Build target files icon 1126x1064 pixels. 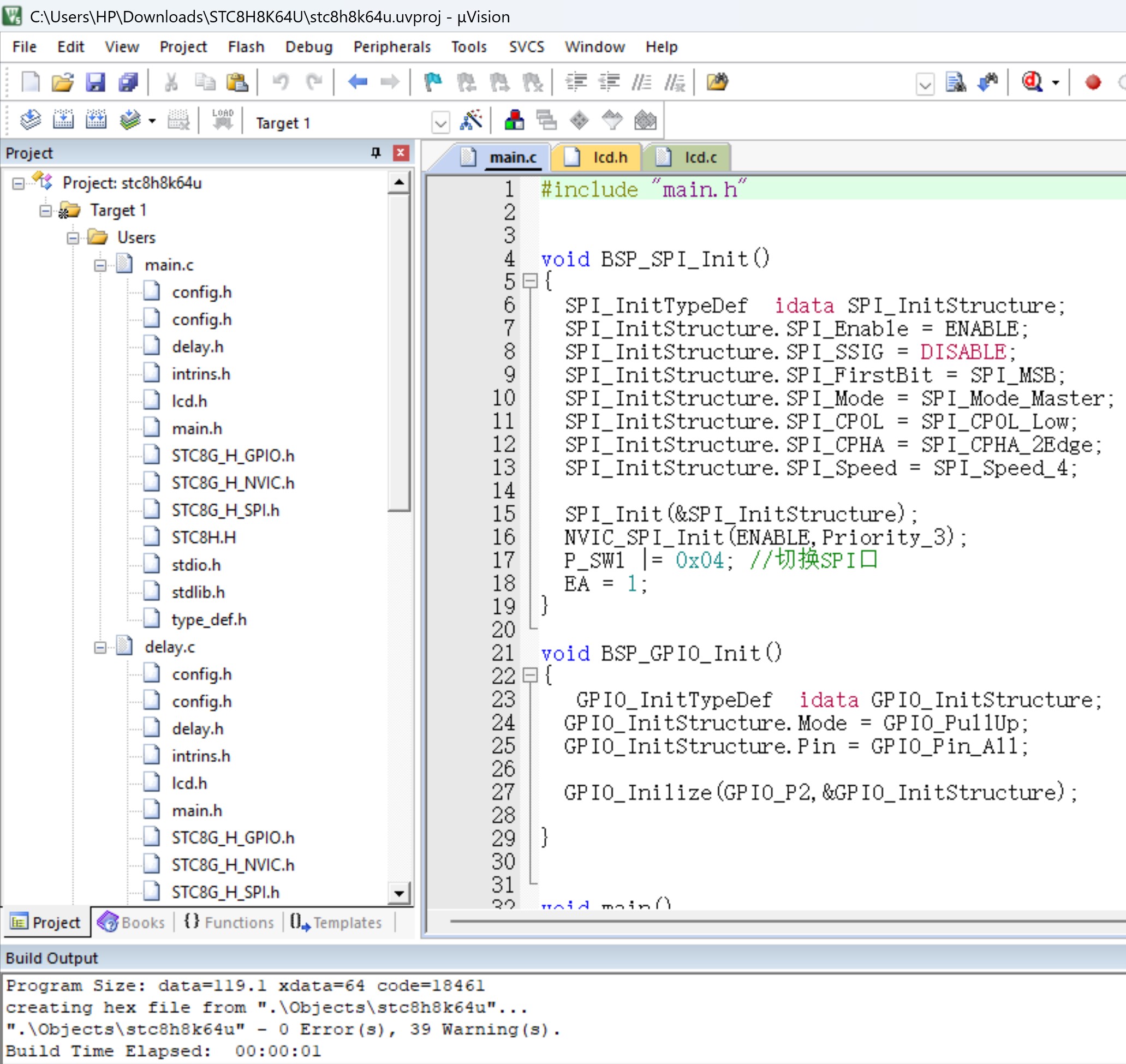(63, 120)
